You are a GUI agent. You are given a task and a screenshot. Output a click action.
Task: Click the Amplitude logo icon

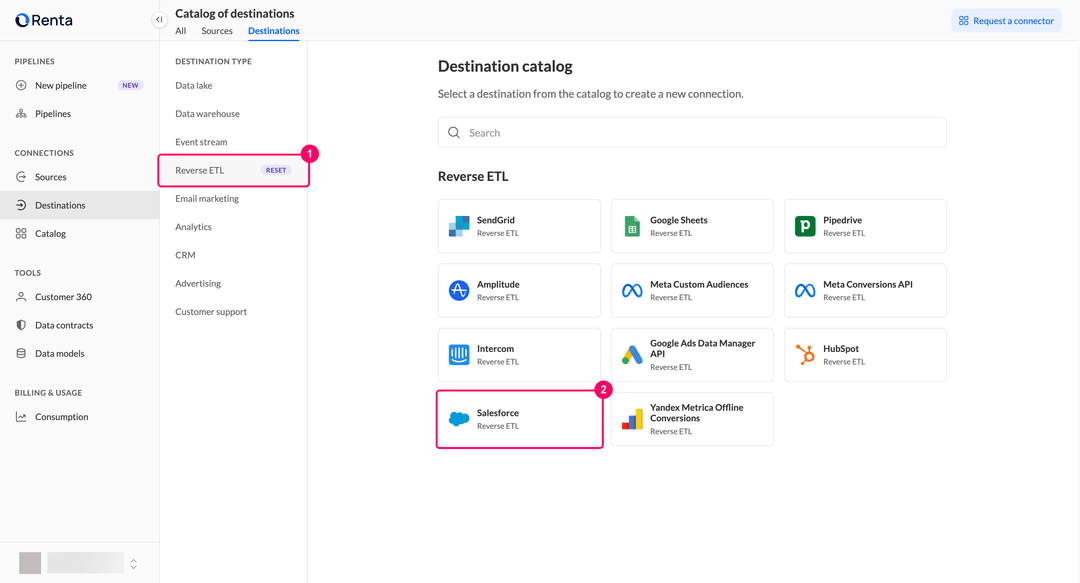(x=459, y=290)
